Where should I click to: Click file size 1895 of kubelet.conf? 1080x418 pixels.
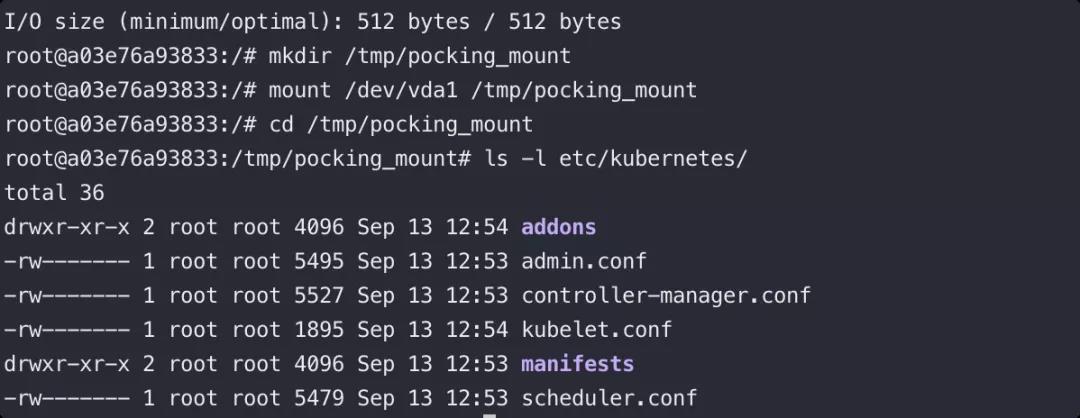319,329
